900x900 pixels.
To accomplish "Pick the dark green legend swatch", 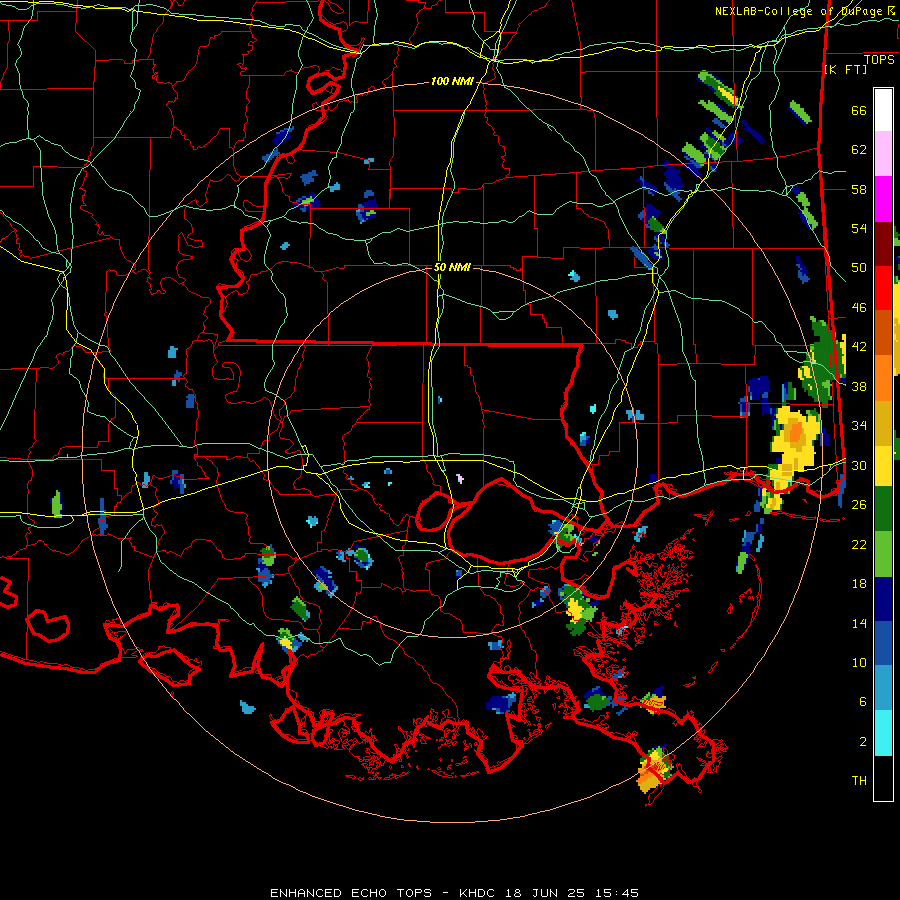I will click(x=883, y=509).
